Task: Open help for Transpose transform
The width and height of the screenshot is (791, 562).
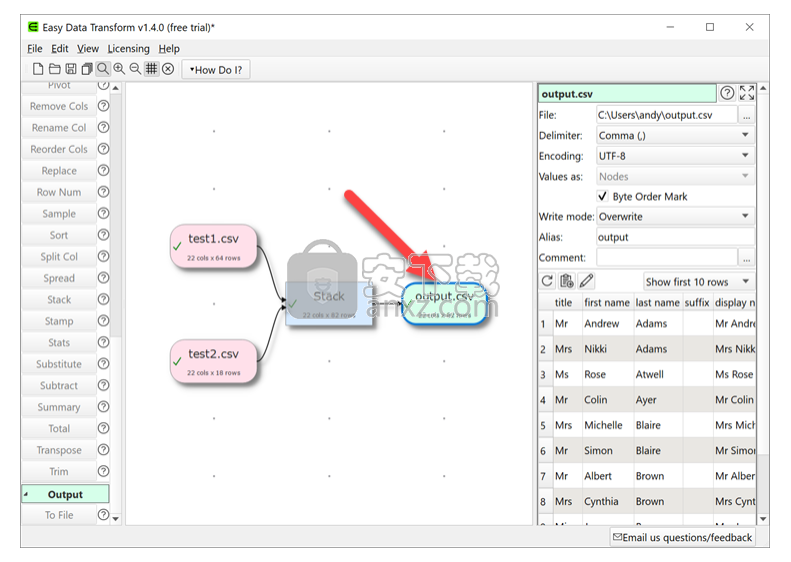Action: 103,449
